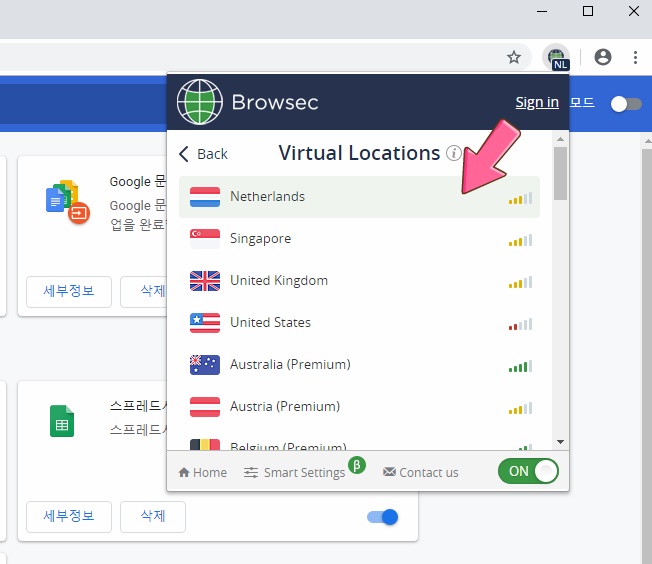This screenshot has width=652, height=564.
Task: Select the Austria (Premium) location
Action: tap(359, 407)
